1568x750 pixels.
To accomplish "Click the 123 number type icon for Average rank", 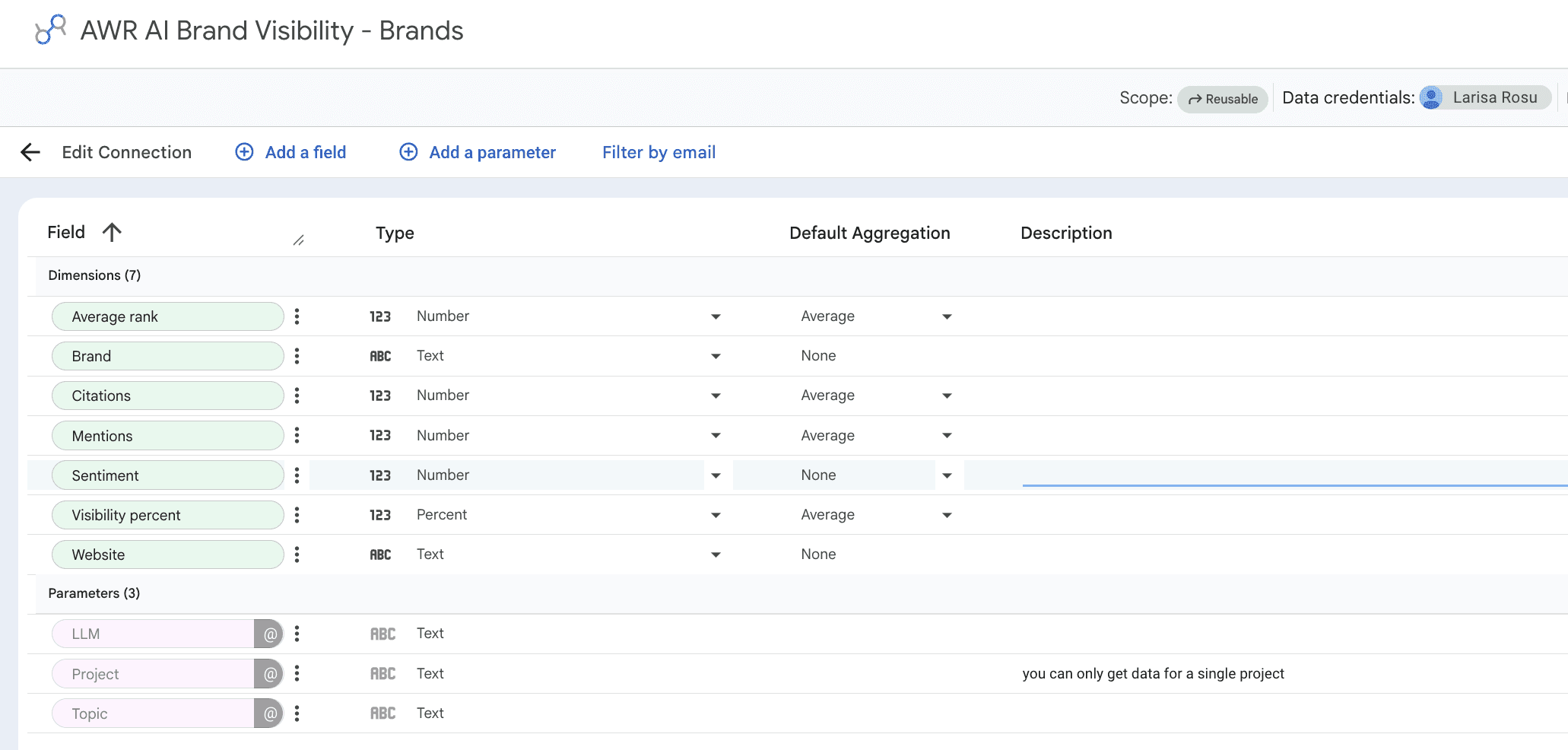I will 380,316.
